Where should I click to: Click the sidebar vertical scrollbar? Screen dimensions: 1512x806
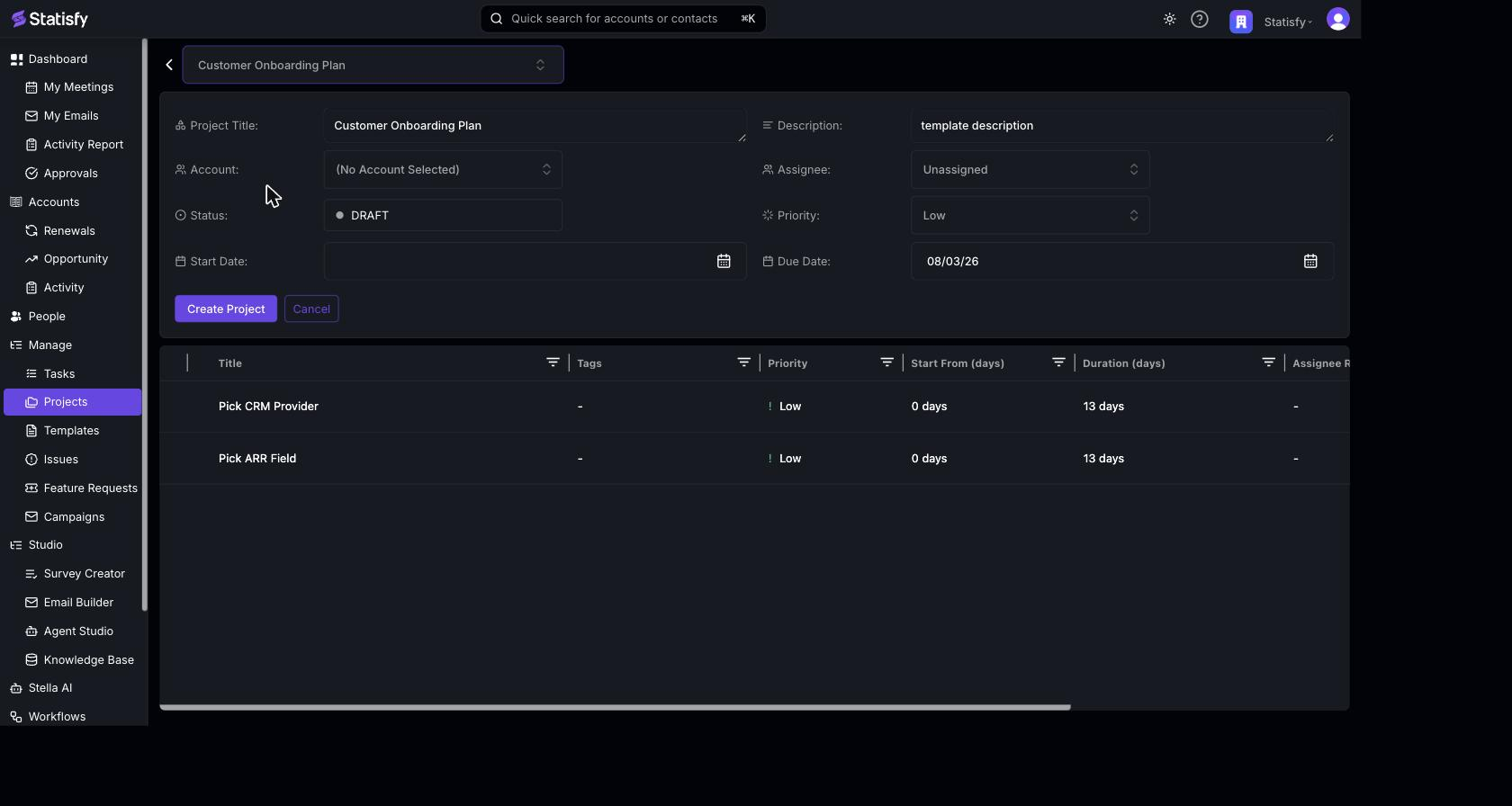145,326
